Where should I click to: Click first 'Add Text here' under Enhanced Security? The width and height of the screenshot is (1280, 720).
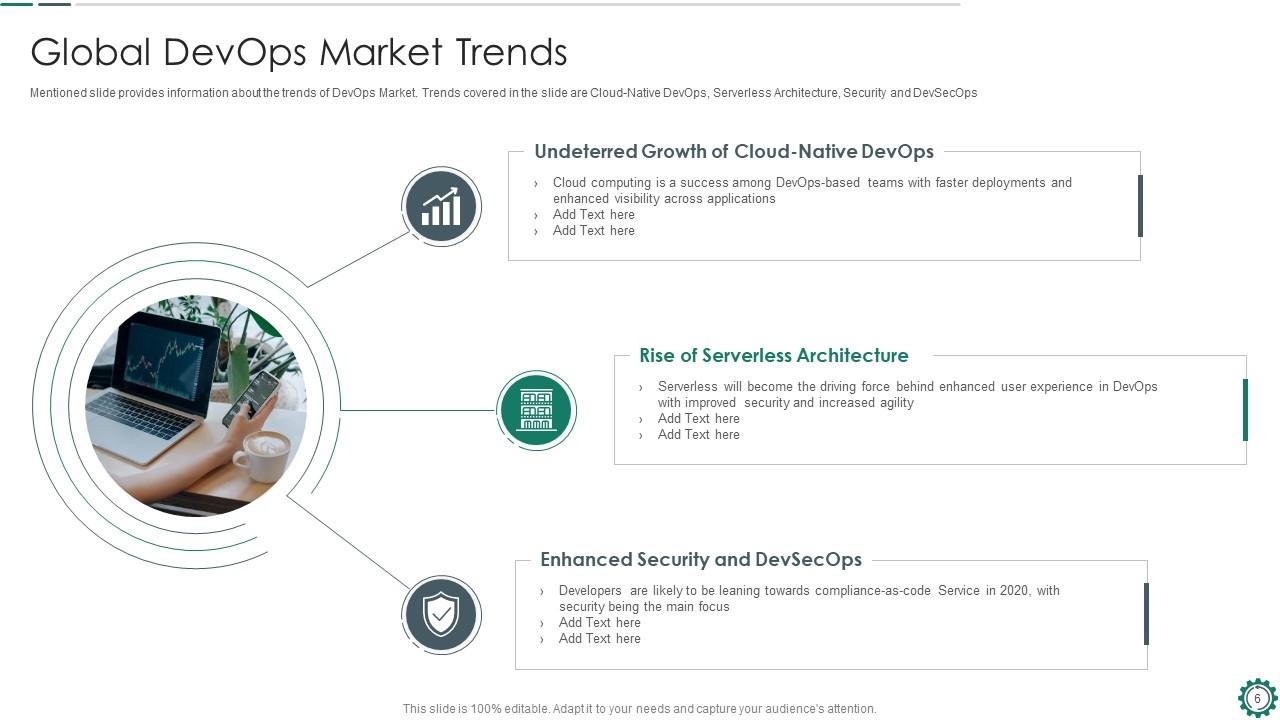(599, 623)
